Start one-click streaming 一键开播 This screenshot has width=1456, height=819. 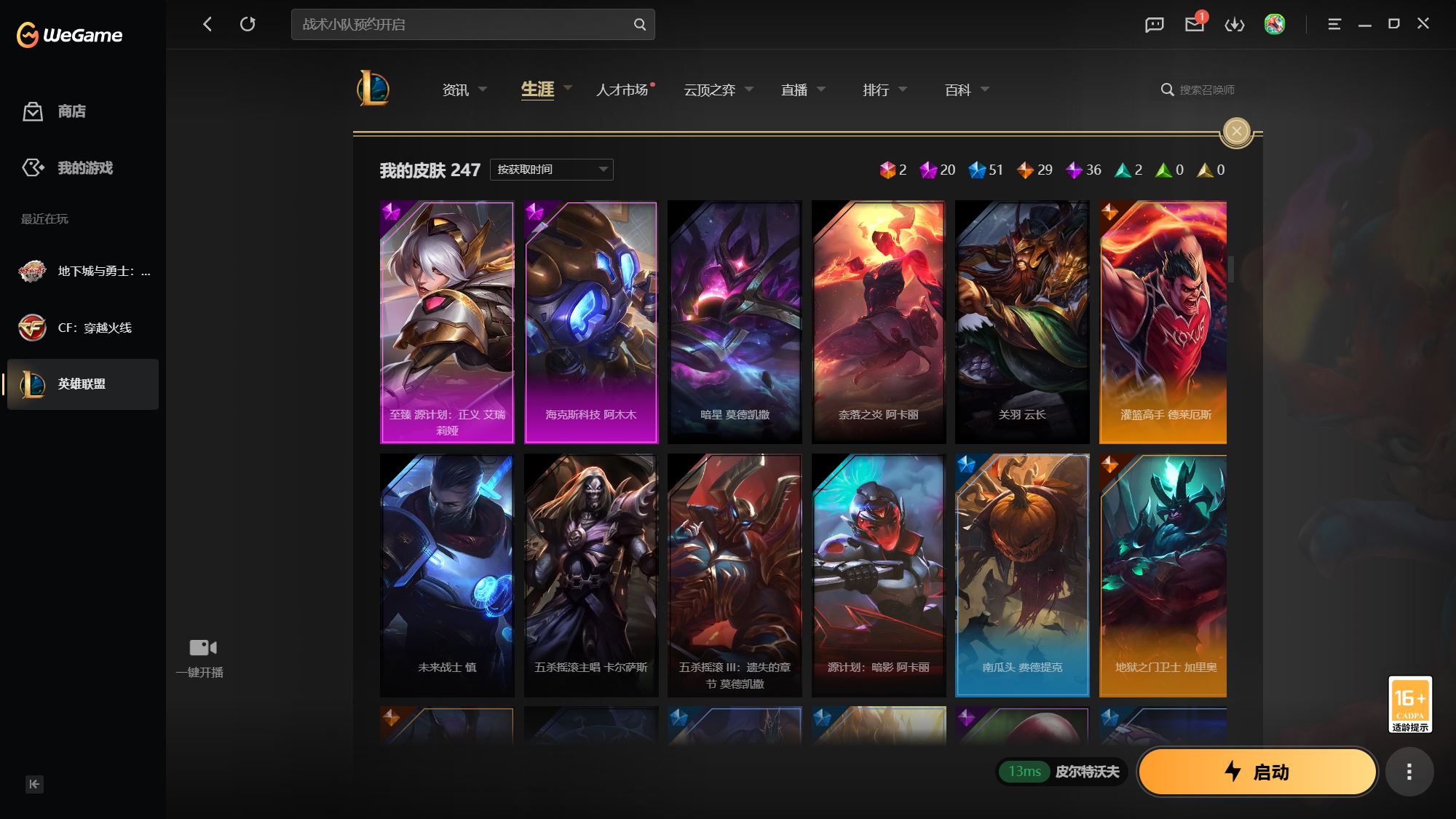point(201,658)
